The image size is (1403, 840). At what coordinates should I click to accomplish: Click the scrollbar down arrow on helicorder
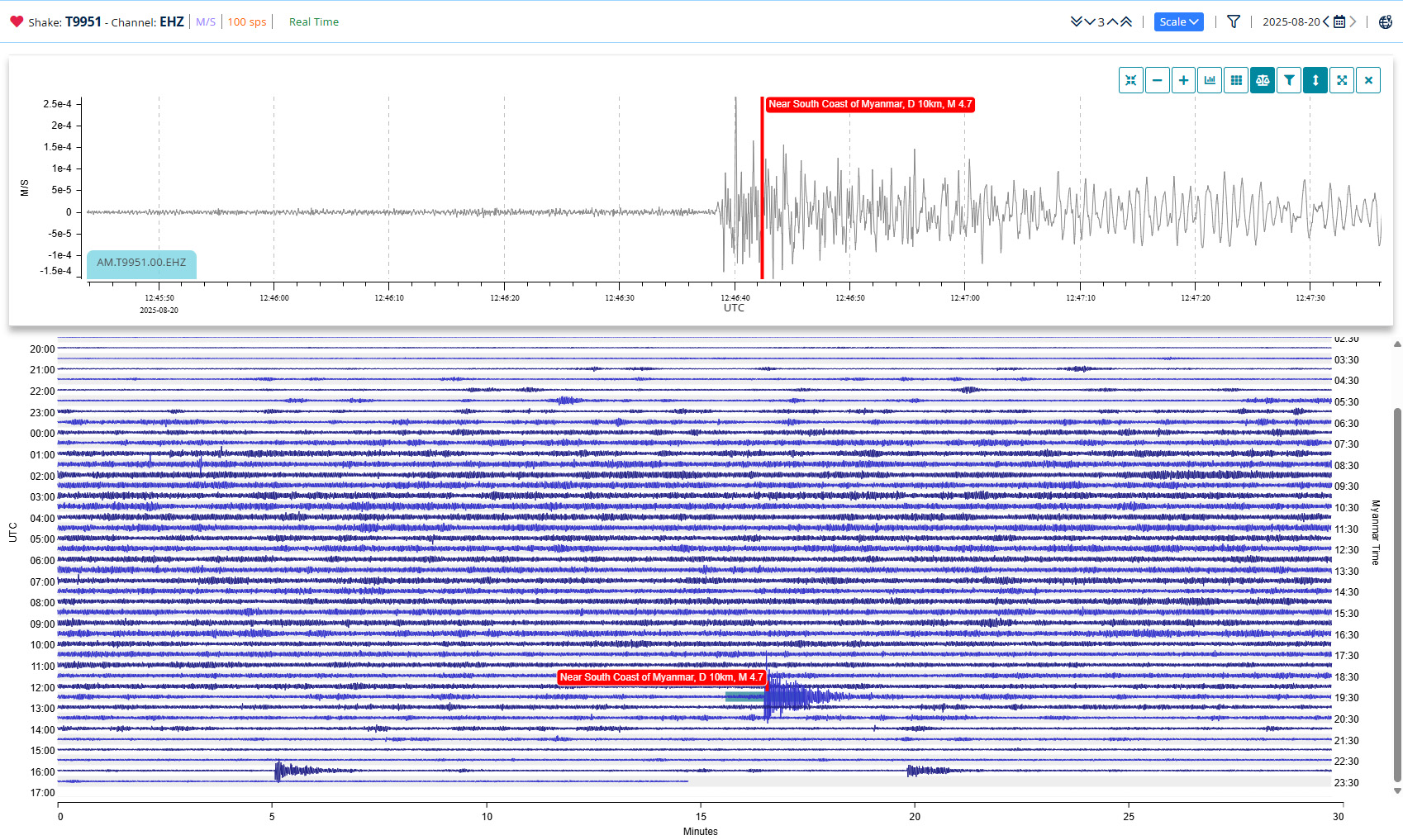1397,790
